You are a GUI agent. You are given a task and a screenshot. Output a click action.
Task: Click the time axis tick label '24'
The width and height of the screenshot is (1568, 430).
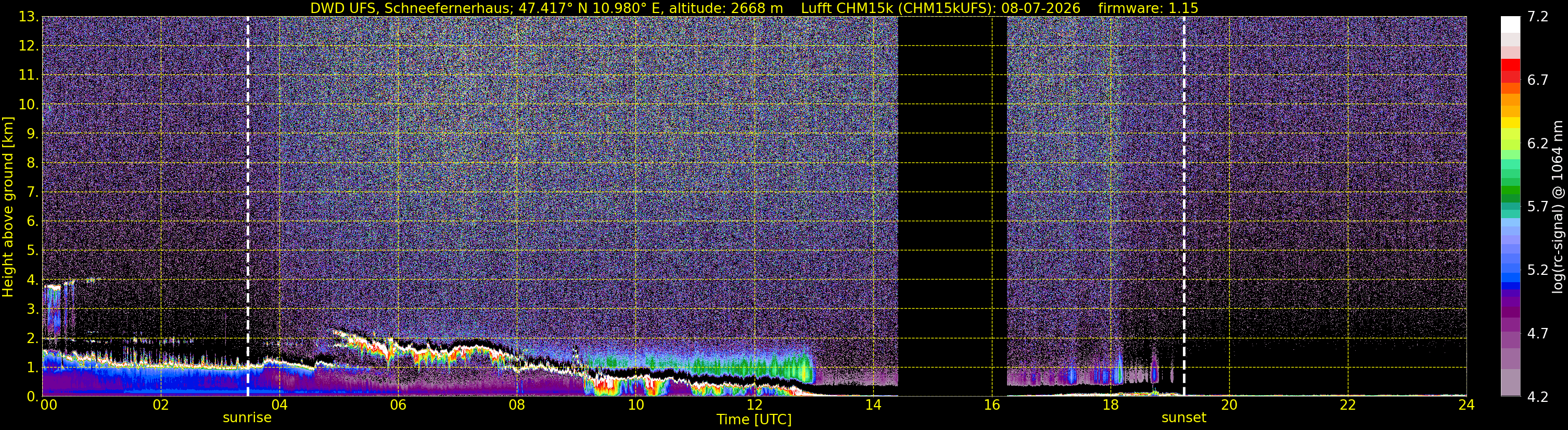tap(1467, 405)
